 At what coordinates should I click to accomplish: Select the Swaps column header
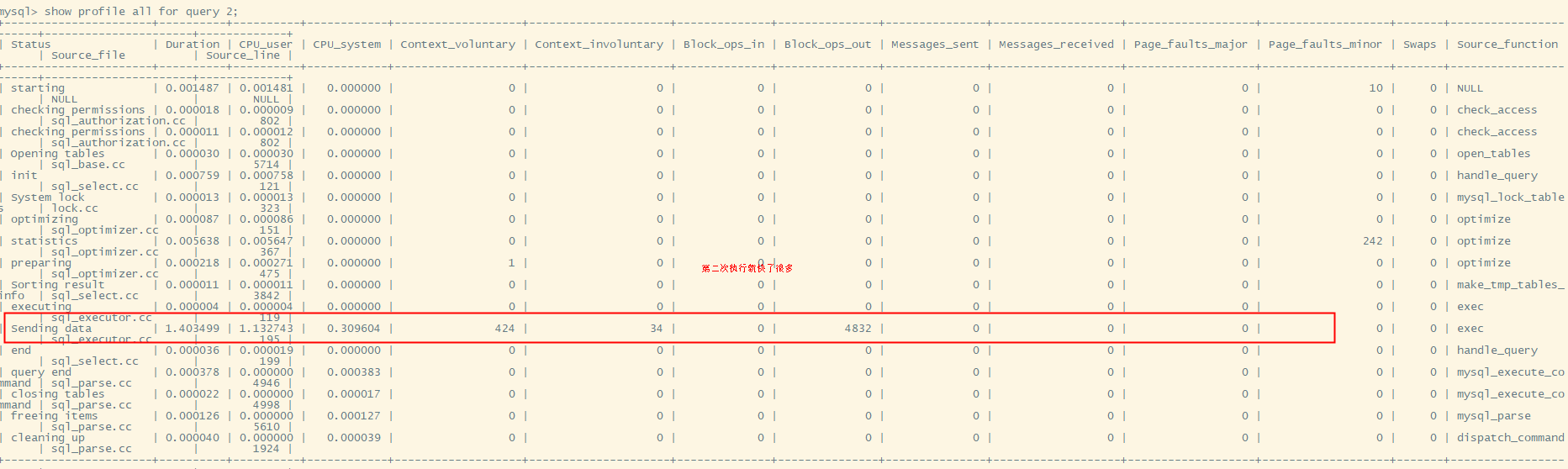[x=1420, y=45]
